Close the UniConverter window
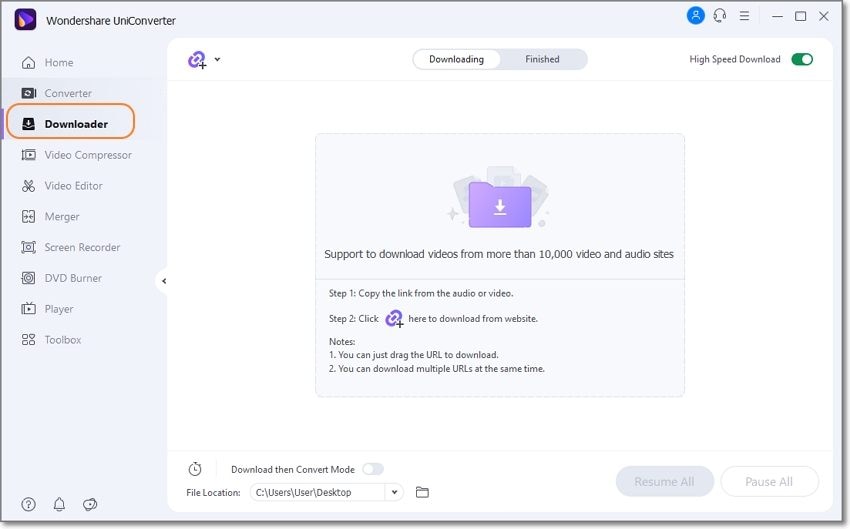850x529 pixels. click(823, 16)
